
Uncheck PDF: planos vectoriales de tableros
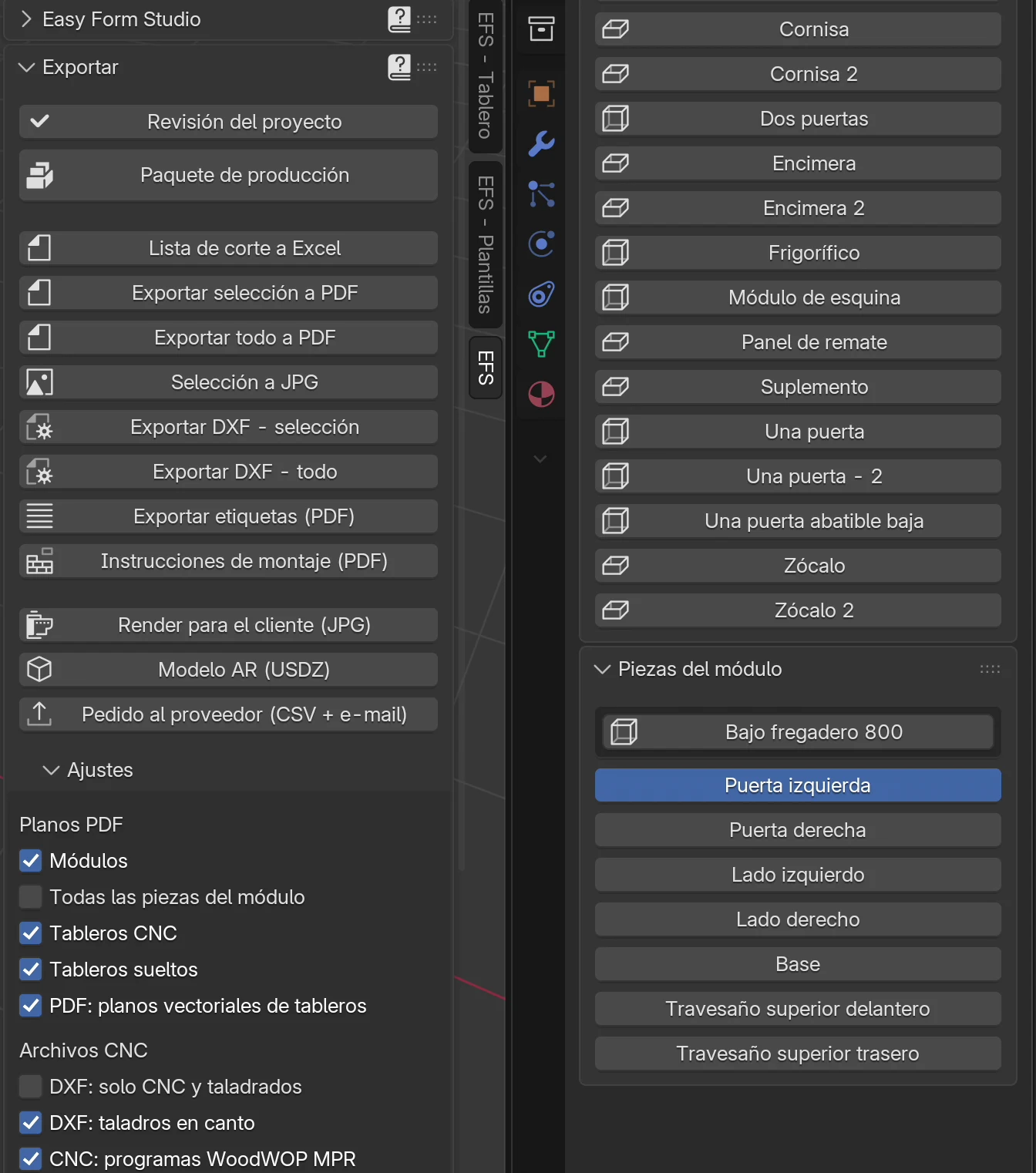click(x=31, y=1006)
